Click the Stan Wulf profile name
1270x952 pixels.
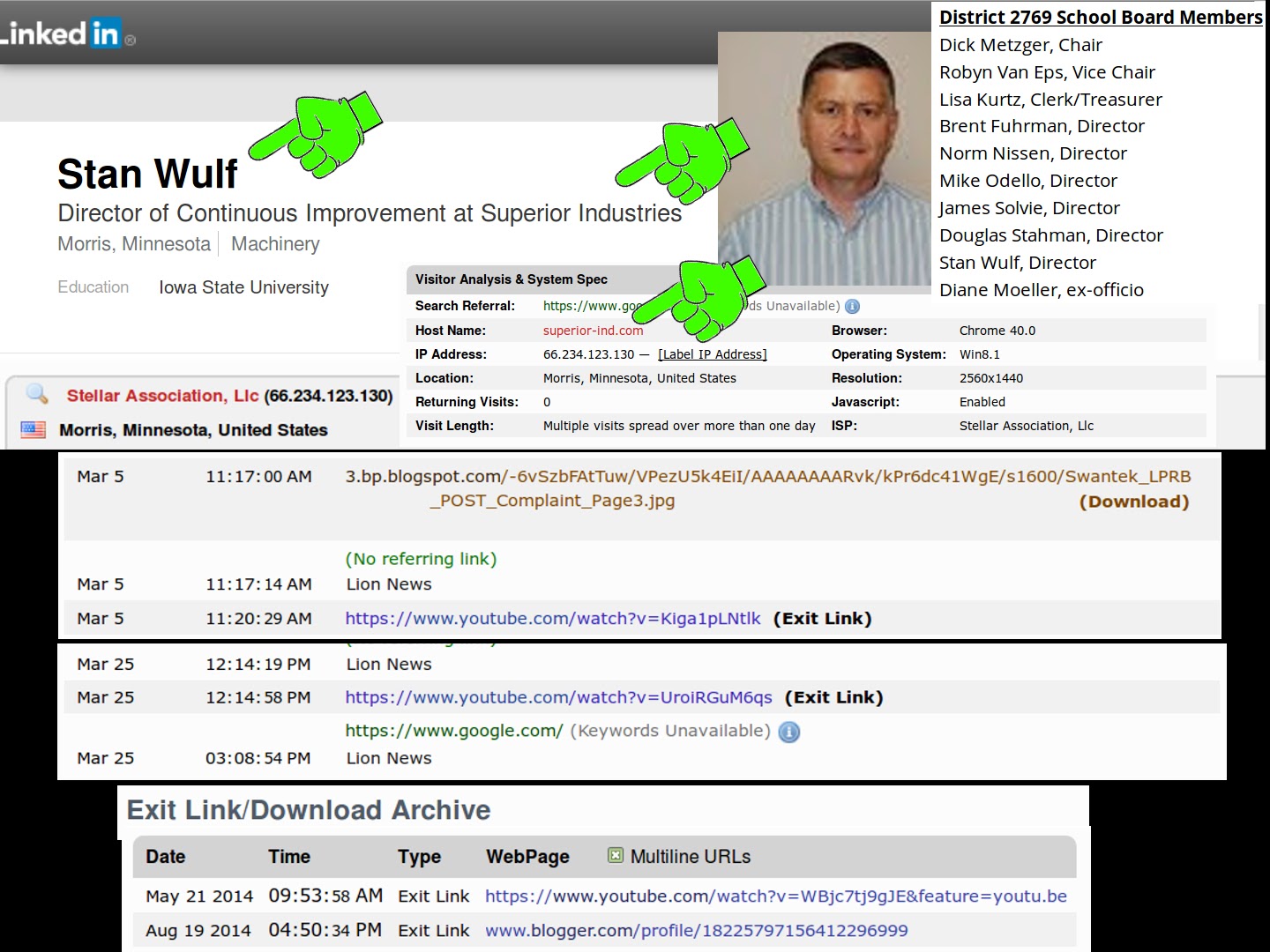click(x=147, y=174)
